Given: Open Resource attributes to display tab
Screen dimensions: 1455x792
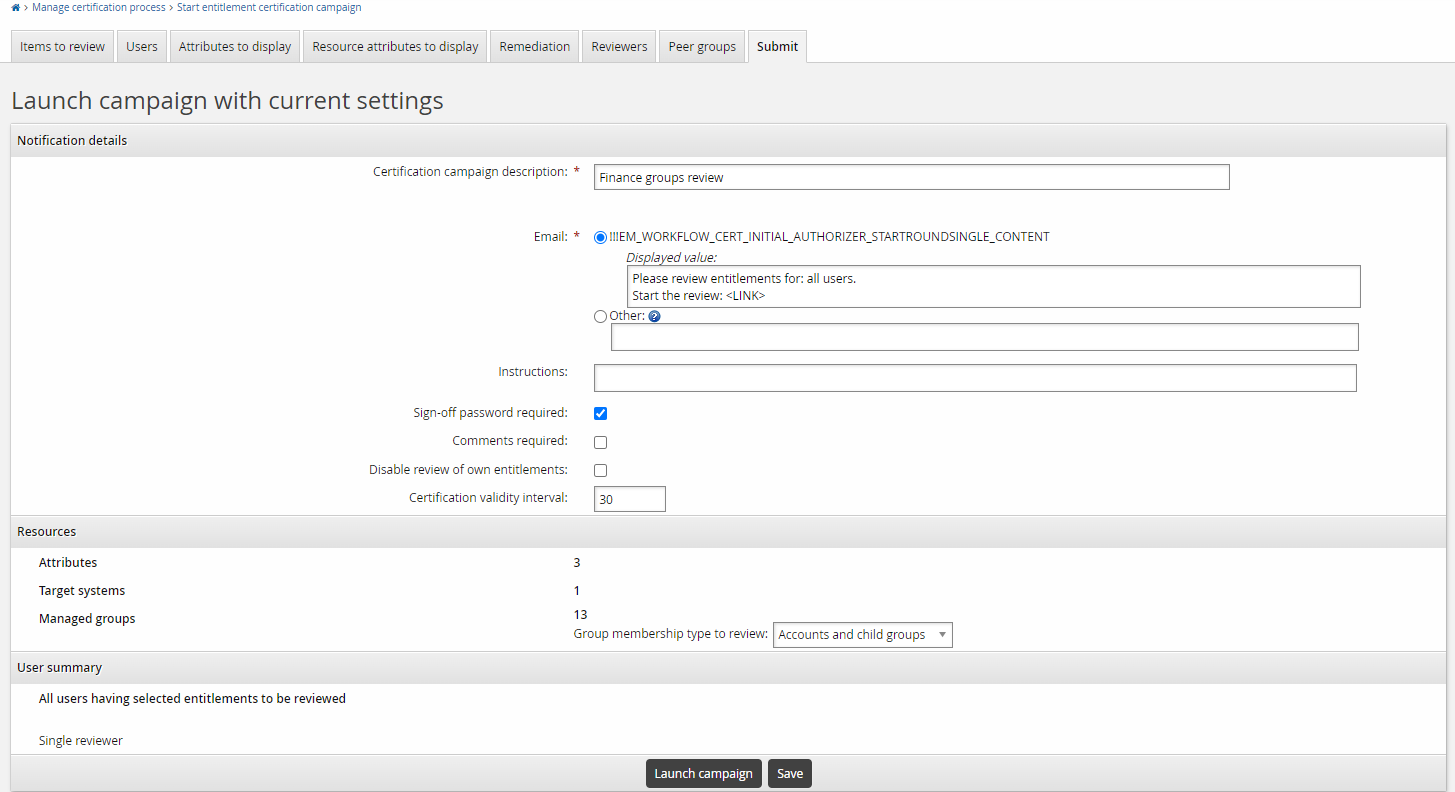Looking at the screenshot, I should [395, 47].
